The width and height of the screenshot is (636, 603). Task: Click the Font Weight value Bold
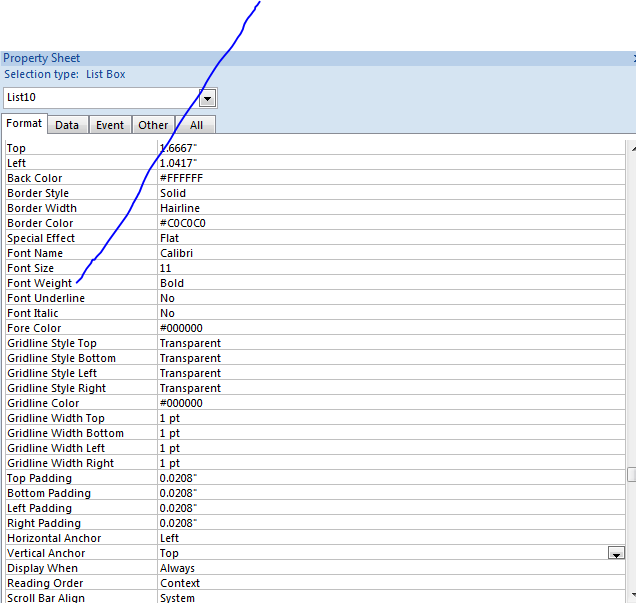[172, 283]
